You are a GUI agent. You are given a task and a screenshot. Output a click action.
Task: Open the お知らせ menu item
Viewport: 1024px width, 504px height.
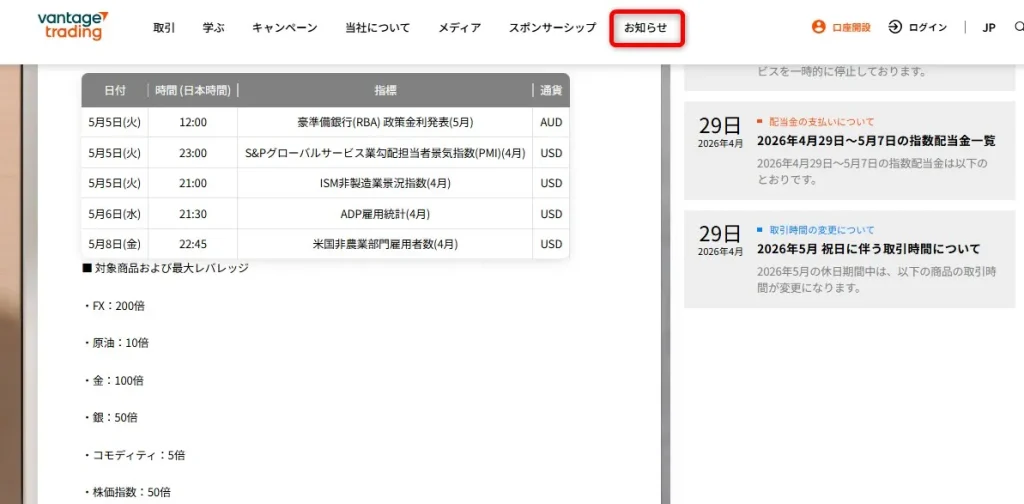coord(646,27)
